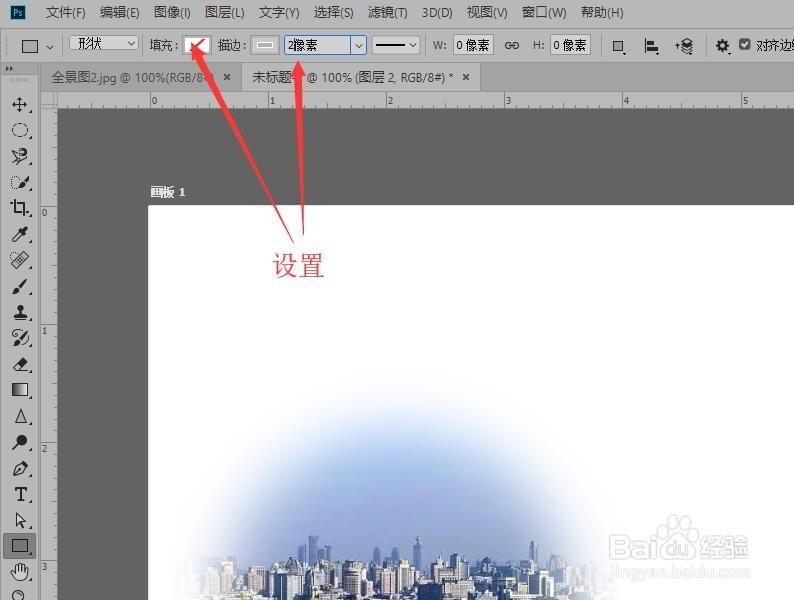Screen dimensions: 794x600
Task: Close the 未标题 document tab
Action: 466,77
